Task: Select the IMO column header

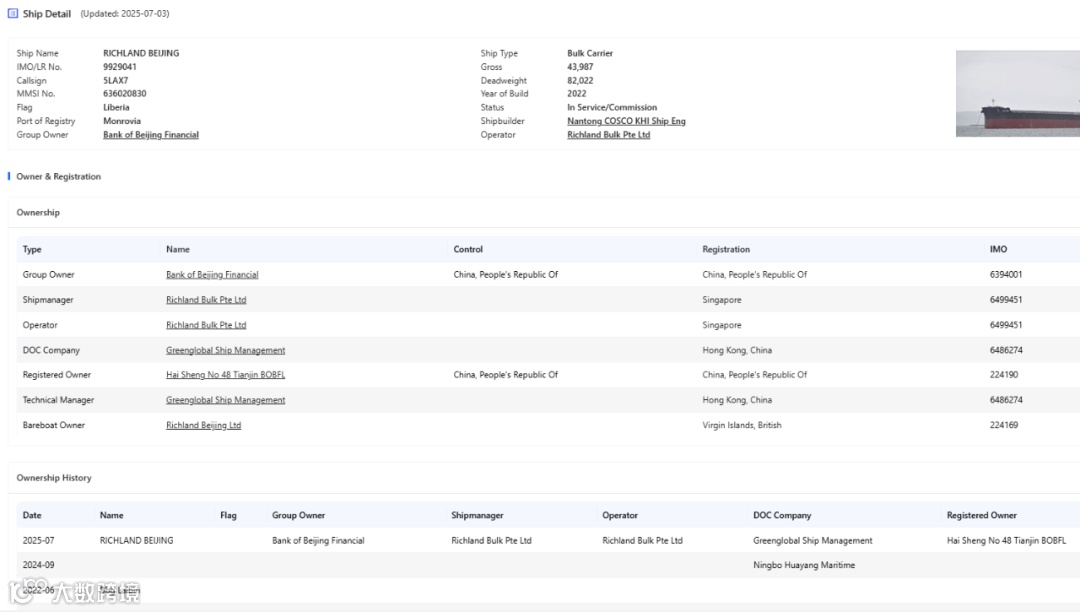Action: click(x=998, y=249)
